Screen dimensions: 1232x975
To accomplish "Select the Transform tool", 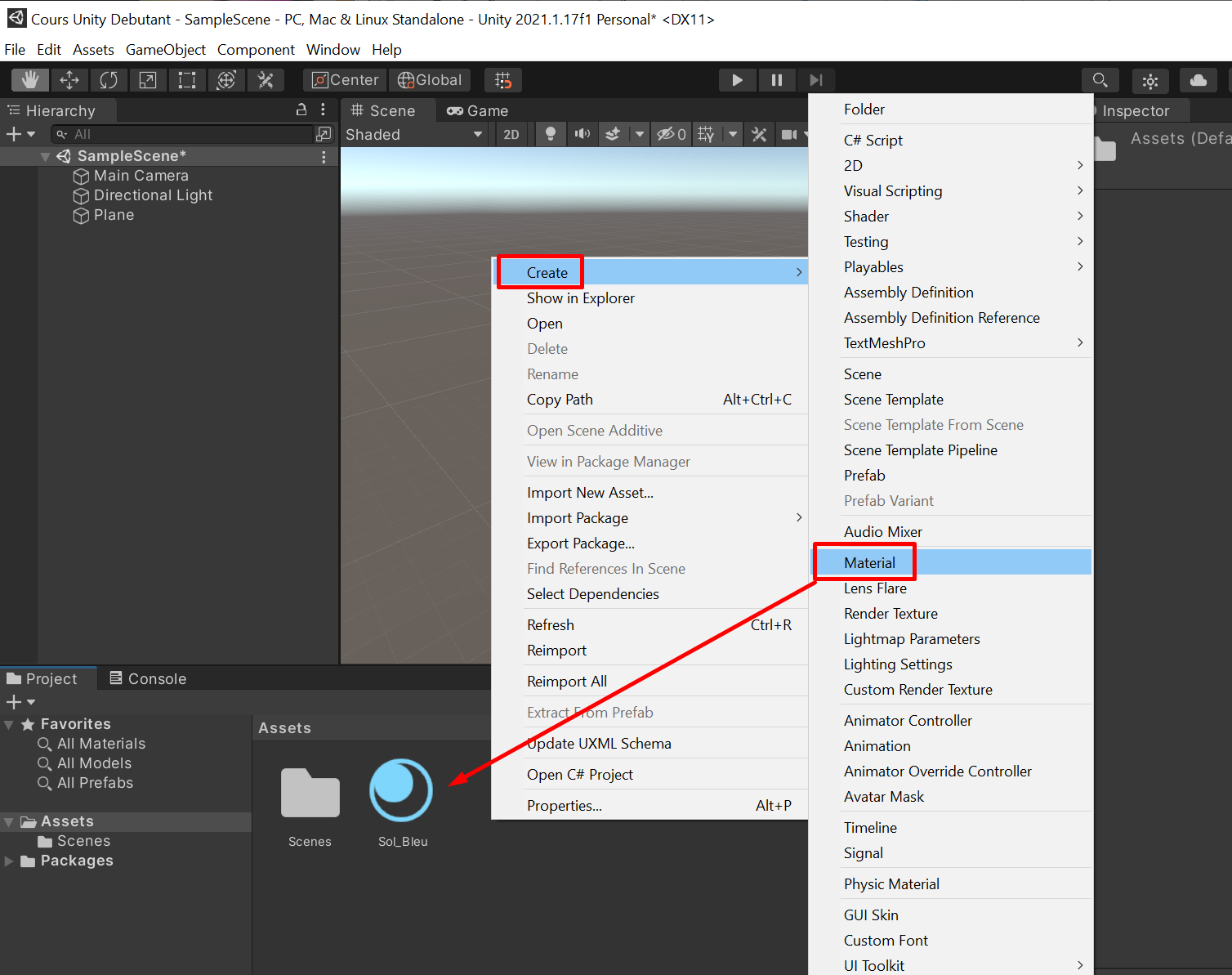I will click(x=226, y=80).
